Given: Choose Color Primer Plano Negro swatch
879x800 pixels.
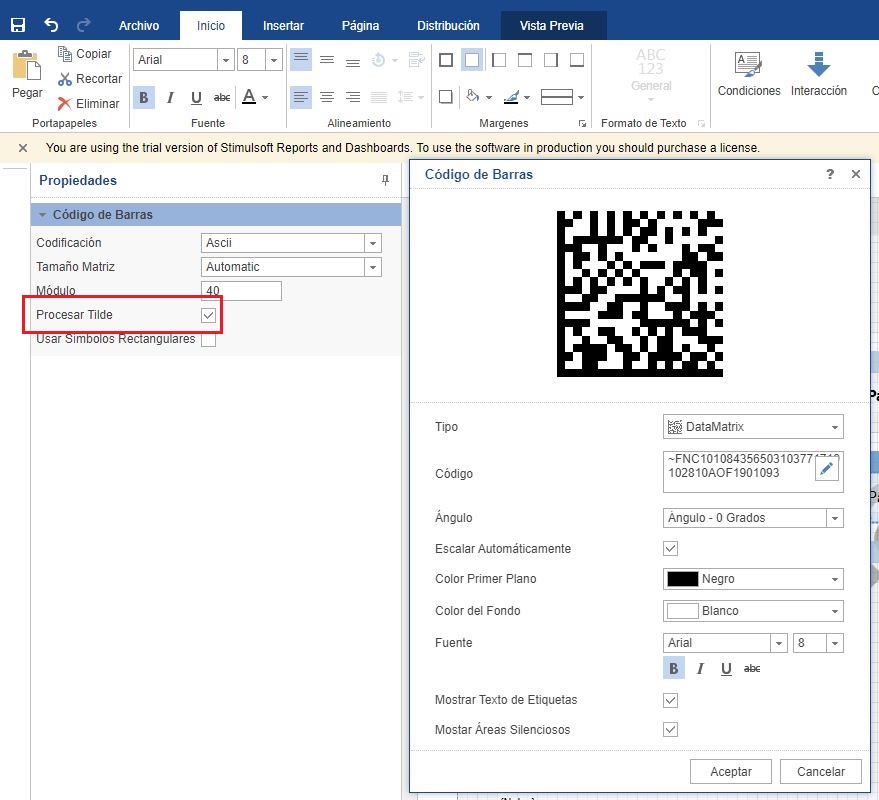Looking at the screenshot, I should (x=683, y=579).
